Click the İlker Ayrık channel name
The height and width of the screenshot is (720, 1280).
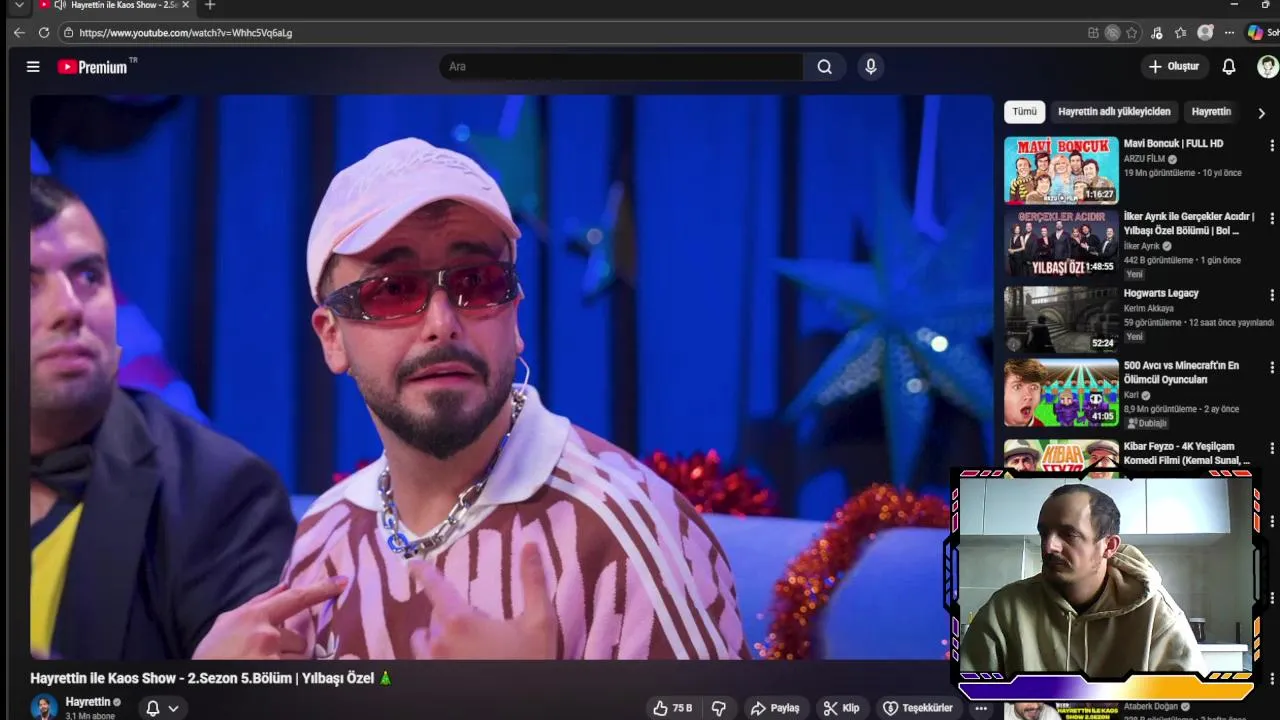(x=1142, y=246)
